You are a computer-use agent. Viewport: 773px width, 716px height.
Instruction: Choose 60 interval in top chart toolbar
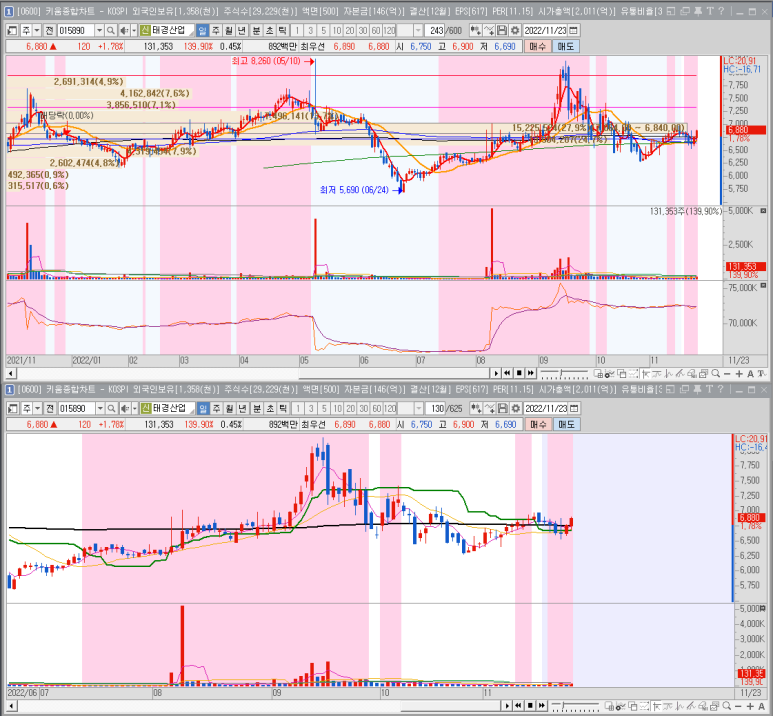coord(376,31)
